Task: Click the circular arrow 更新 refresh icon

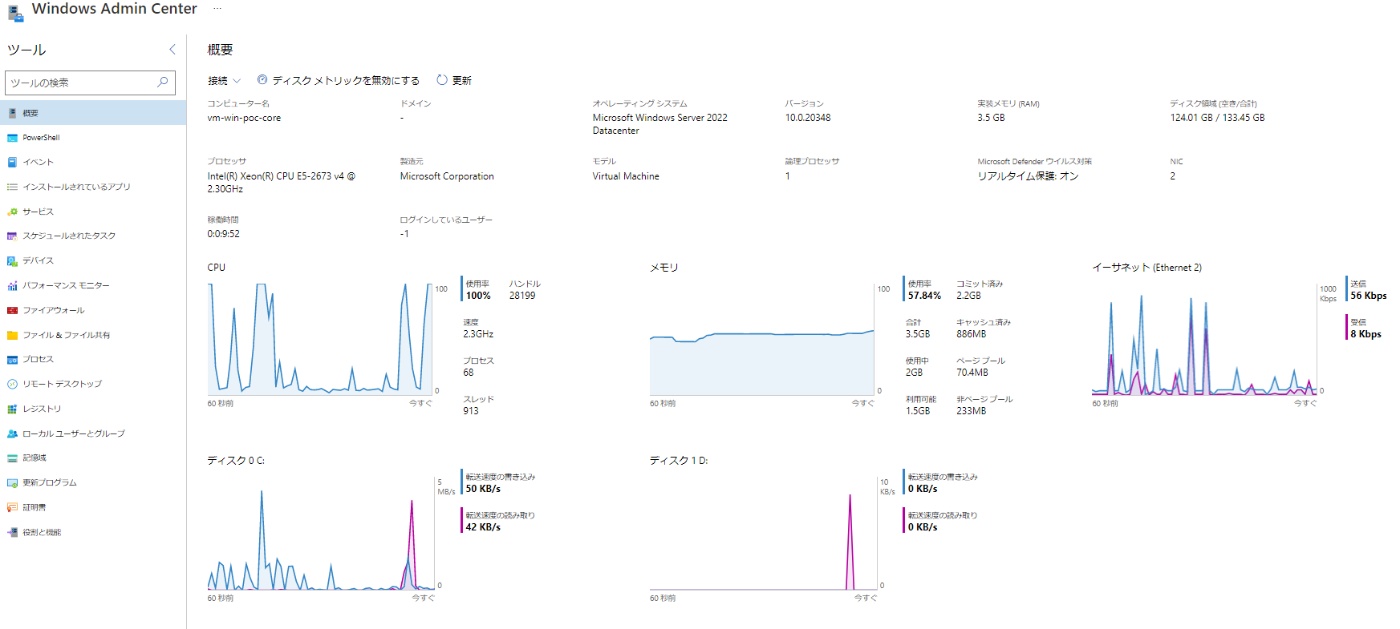Action: click(x=442, y=80)
